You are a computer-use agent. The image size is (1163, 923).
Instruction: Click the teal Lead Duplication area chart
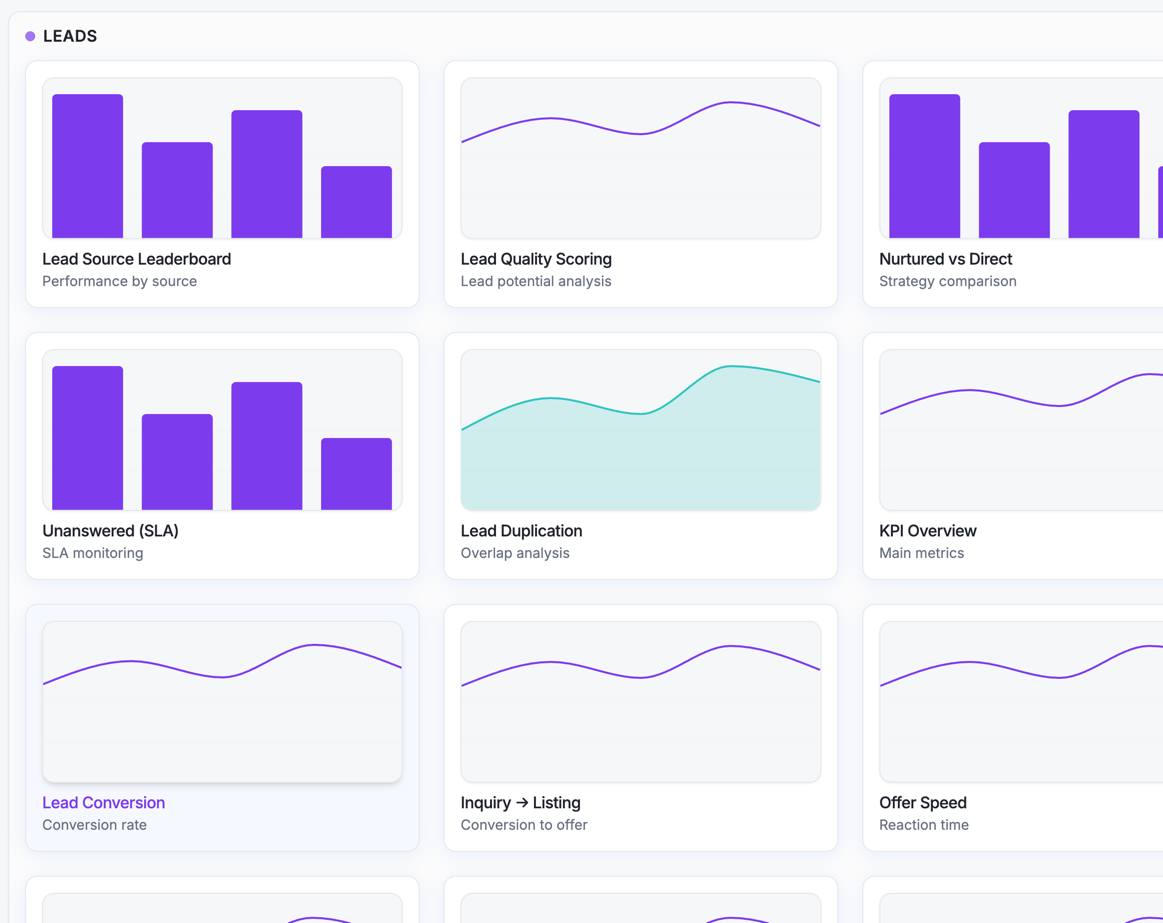coord(640,428)
